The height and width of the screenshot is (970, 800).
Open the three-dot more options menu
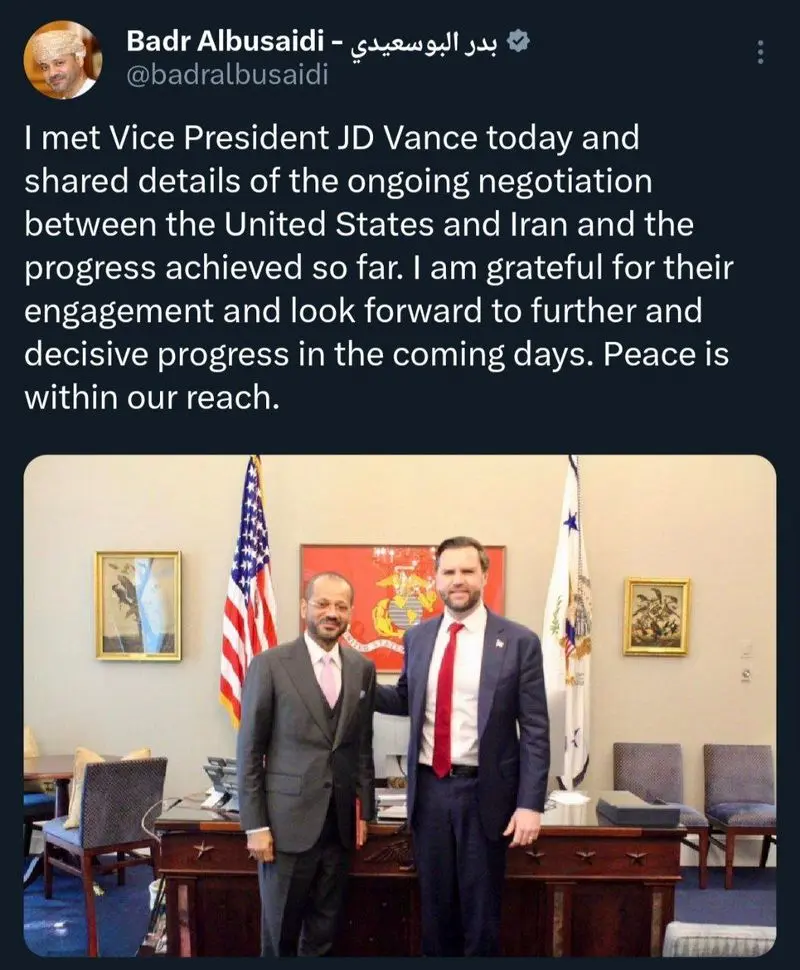pyautogui.click(x=760, y=52)
